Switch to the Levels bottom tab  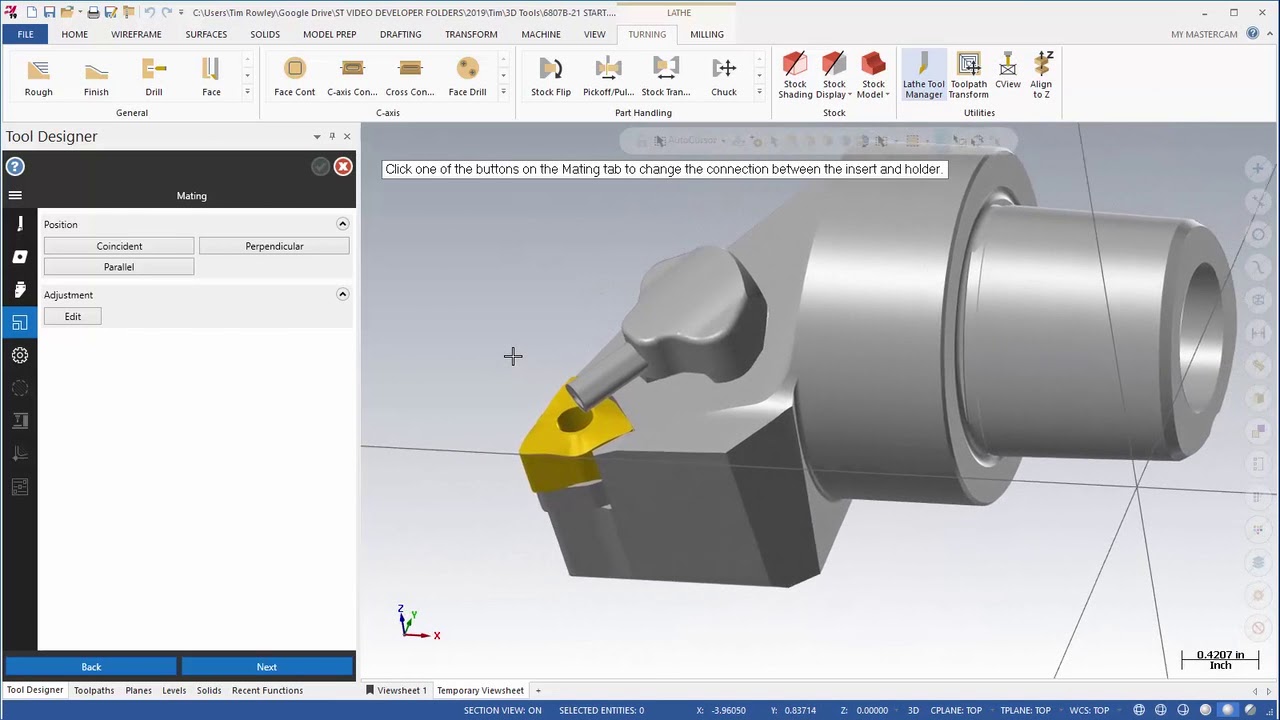coord(174,690)
